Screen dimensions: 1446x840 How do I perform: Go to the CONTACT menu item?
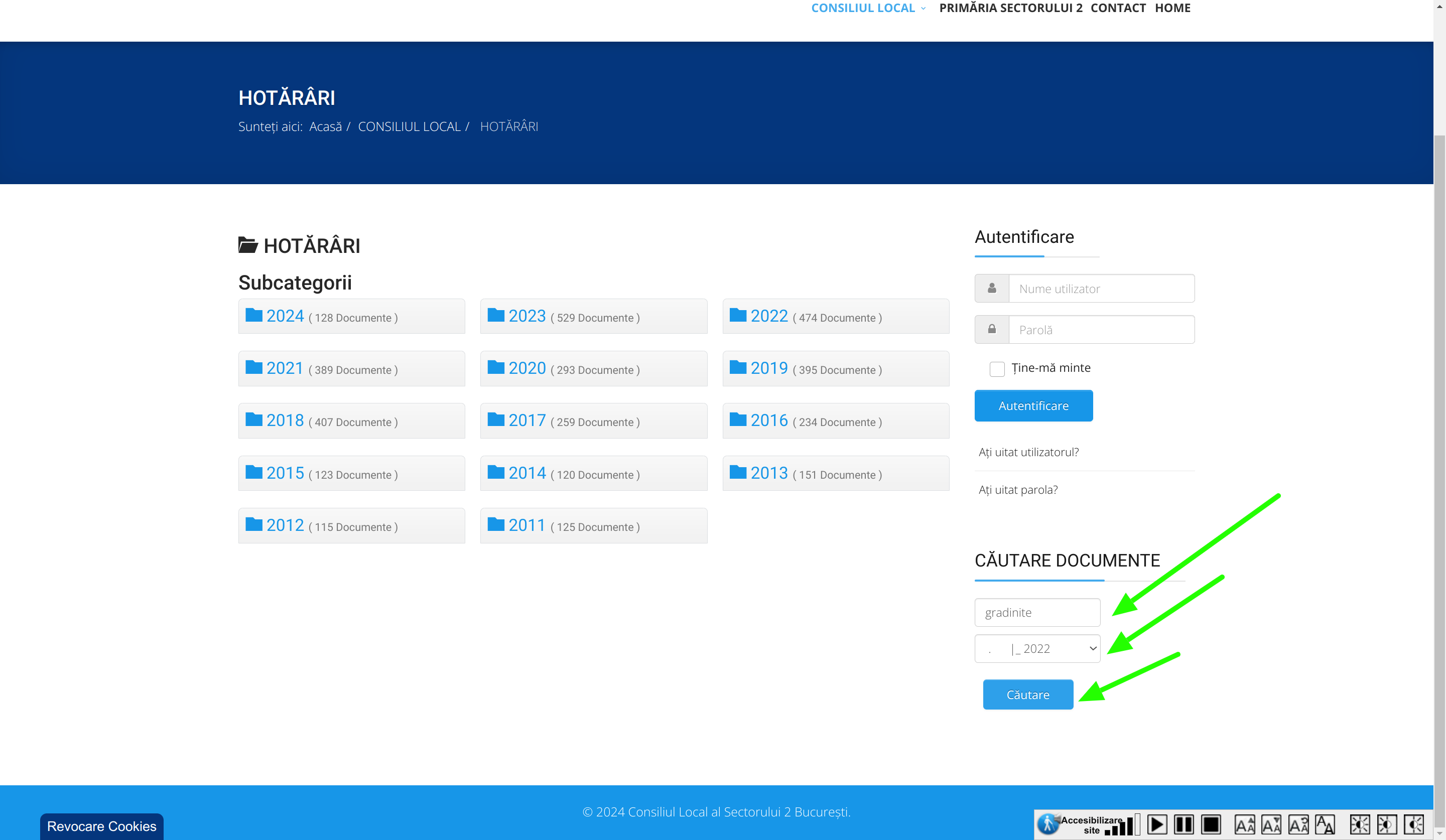coord(1117,8)
